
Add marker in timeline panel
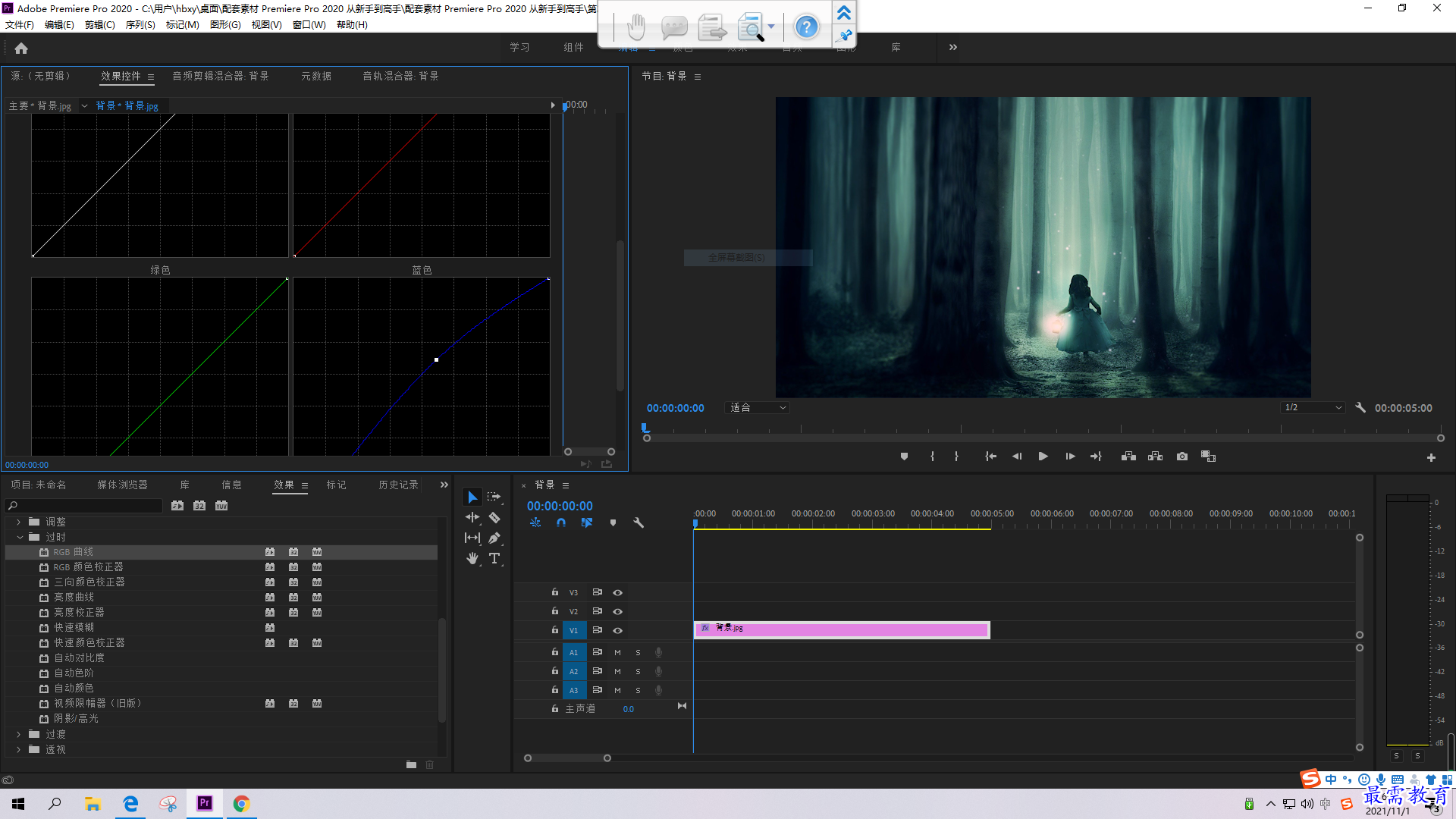tap(613, 522)
